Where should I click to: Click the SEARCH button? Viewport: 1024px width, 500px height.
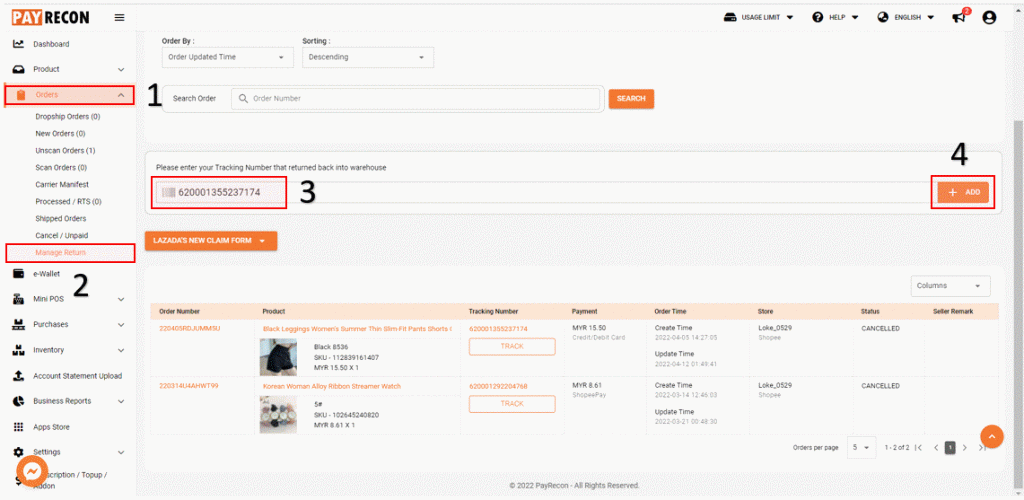point(631,99)
